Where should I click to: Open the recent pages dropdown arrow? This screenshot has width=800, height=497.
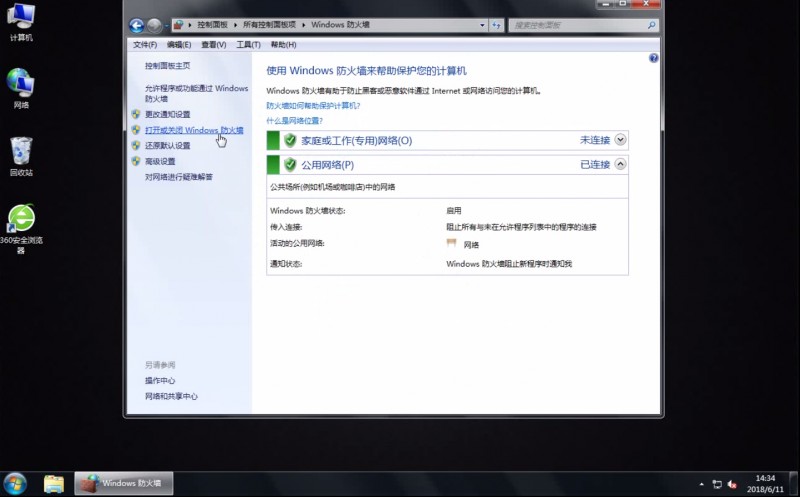166,26
